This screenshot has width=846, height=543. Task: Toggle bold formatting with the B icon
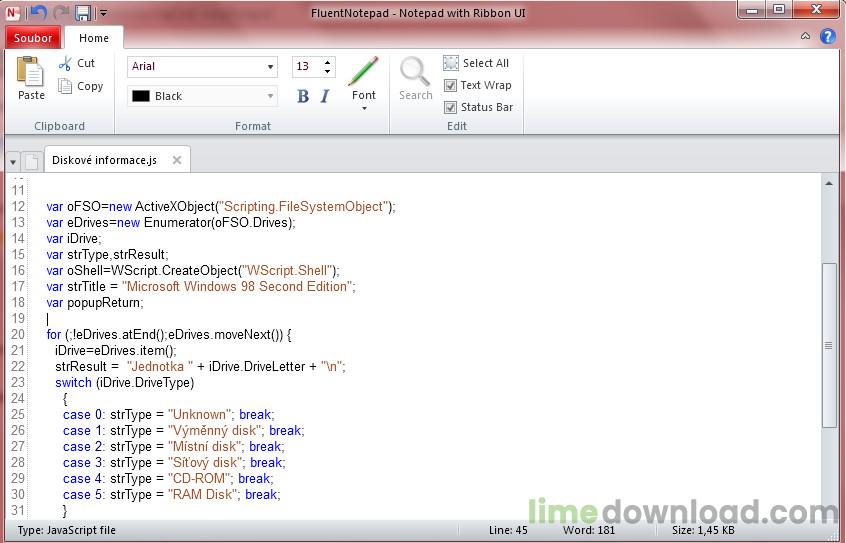[x=303, y=96]
